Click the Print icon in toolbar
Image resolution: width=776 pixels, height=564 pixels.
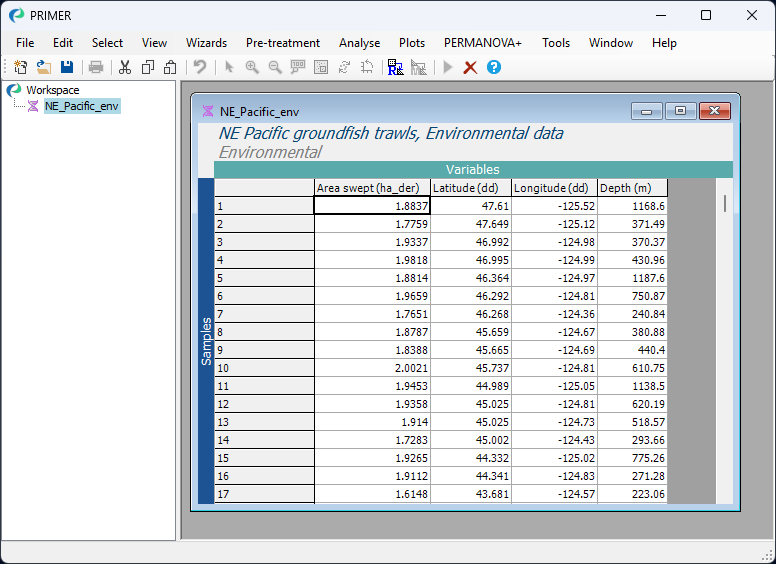(x=96, y=67)
